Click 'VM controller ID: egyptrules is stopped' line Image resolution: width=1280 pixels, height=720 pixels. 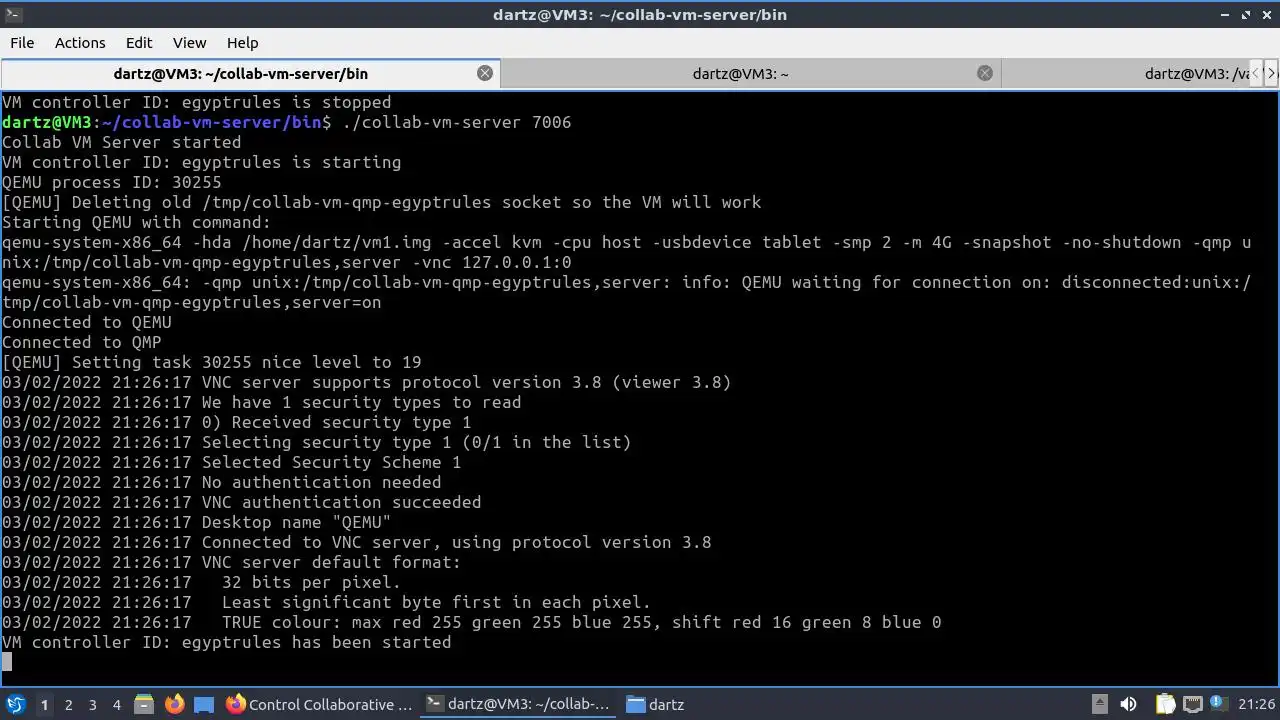click(197, 102)
